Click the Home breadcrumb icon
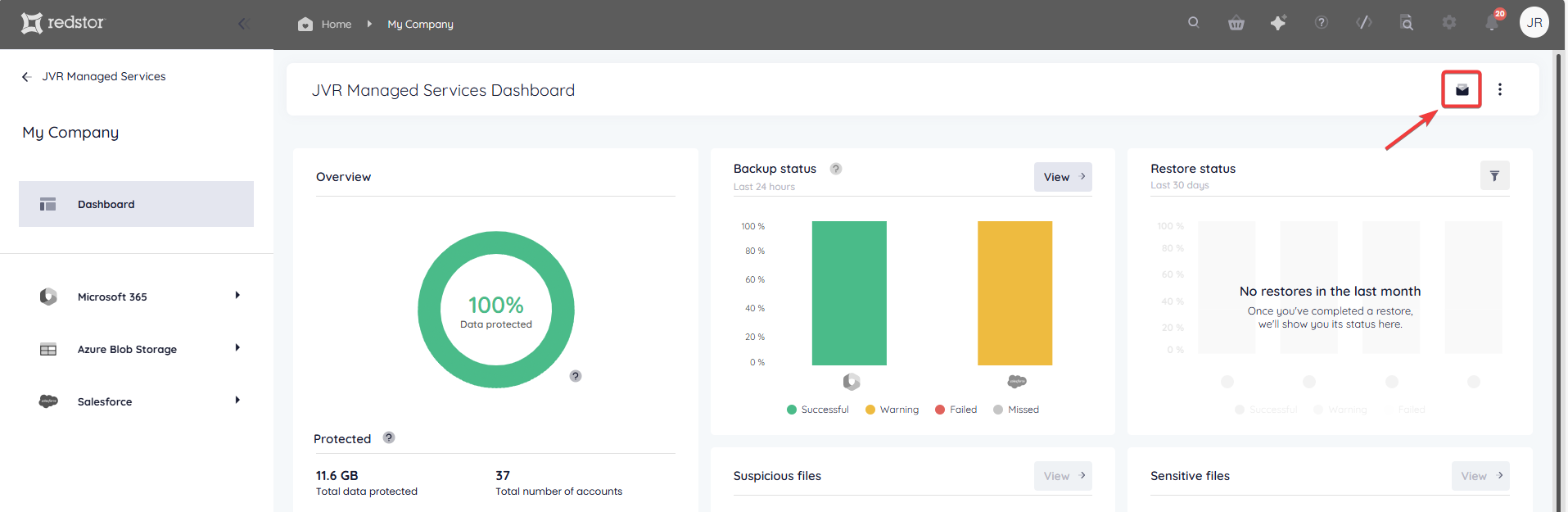The image size is (1568, 512). coord(305,24)
